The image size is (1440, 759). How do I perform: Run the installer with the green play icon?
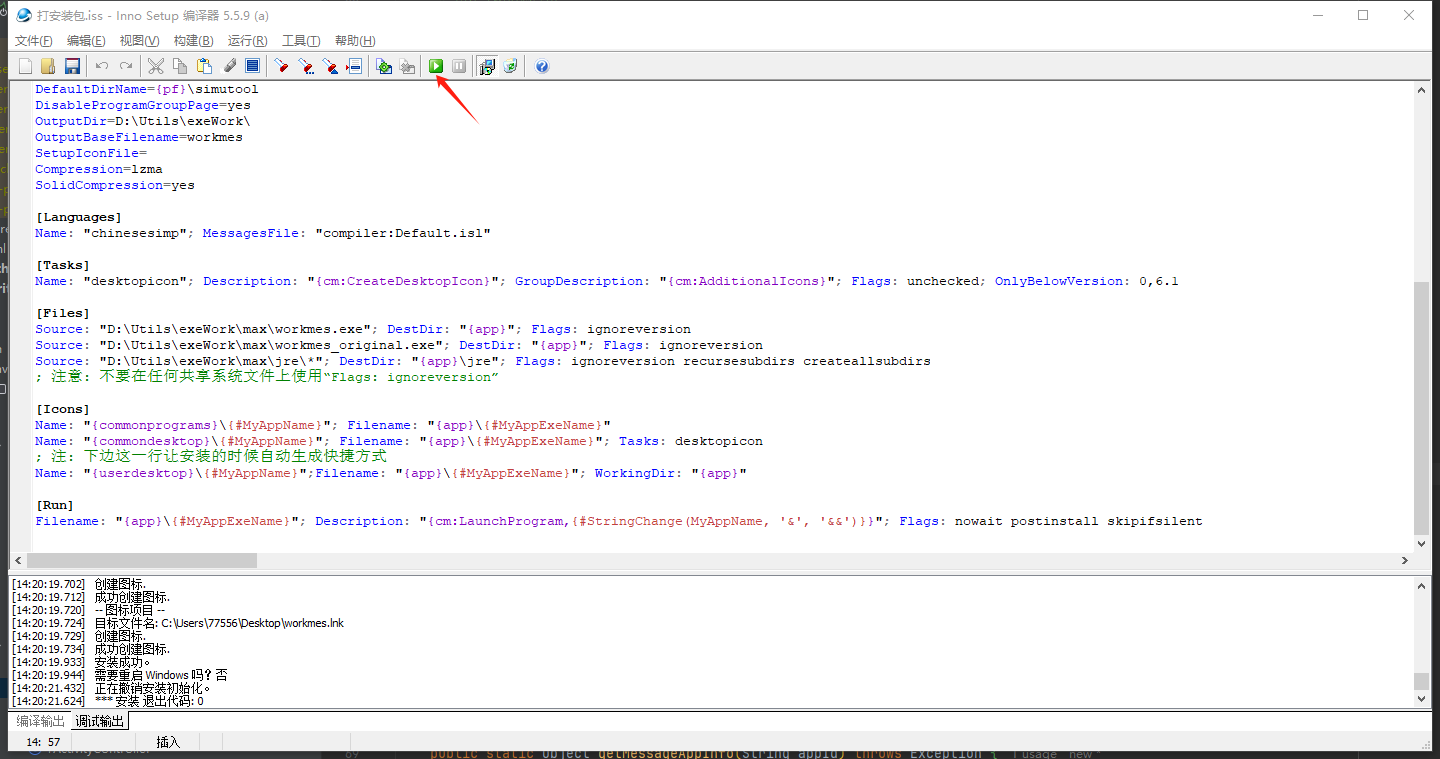pyautogui.click(x=436, y=66)
